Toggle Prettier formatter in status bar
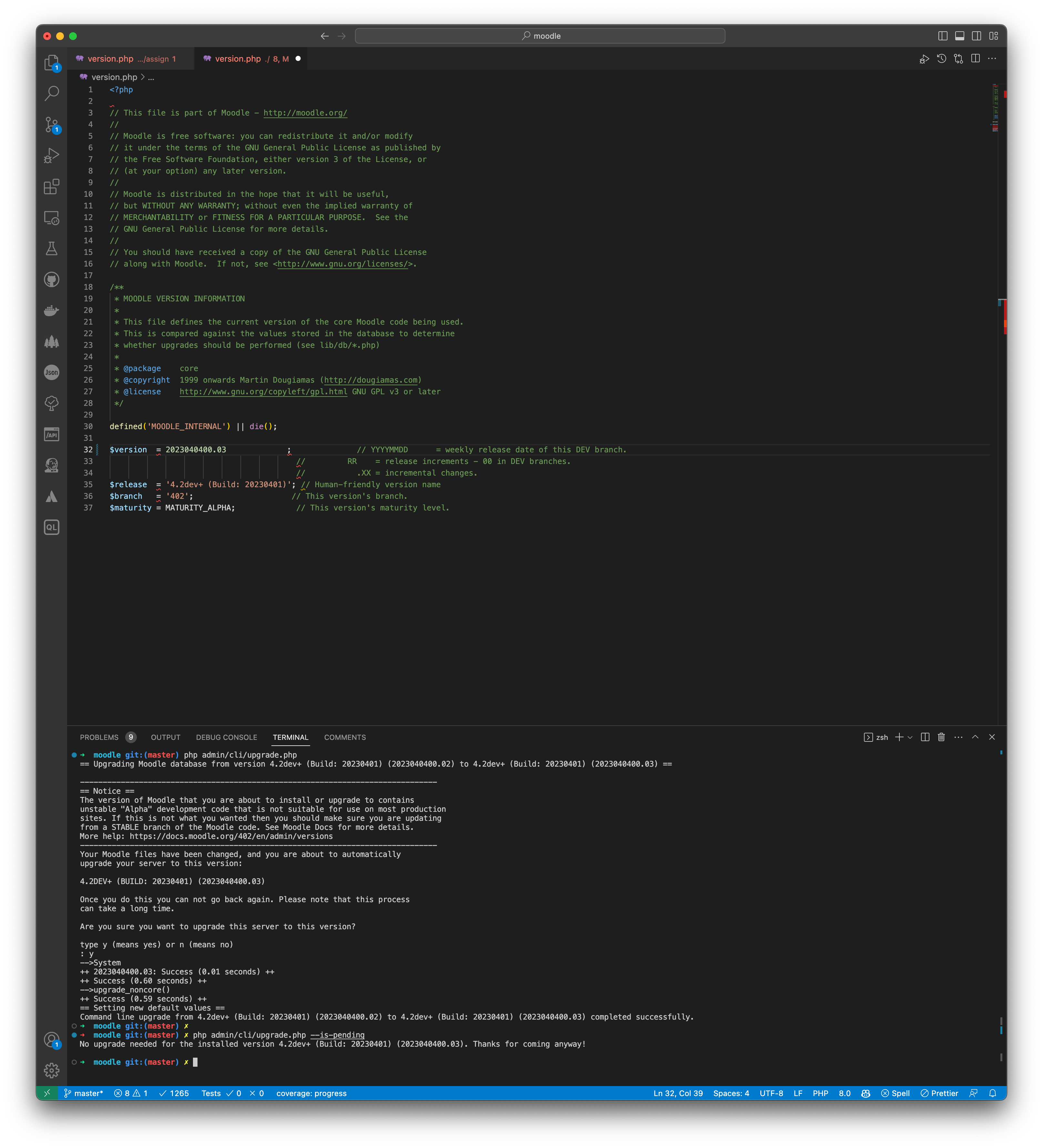The height and width of the screenshot is (1148, 1043). (939, 1093)
